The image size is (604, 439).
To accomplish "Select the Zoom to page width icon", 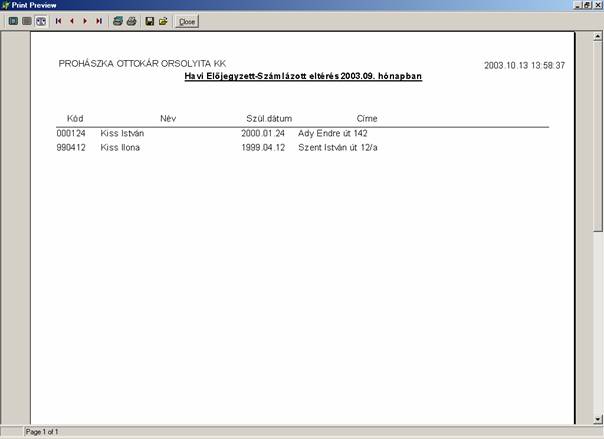I will [x=41, y=21].
